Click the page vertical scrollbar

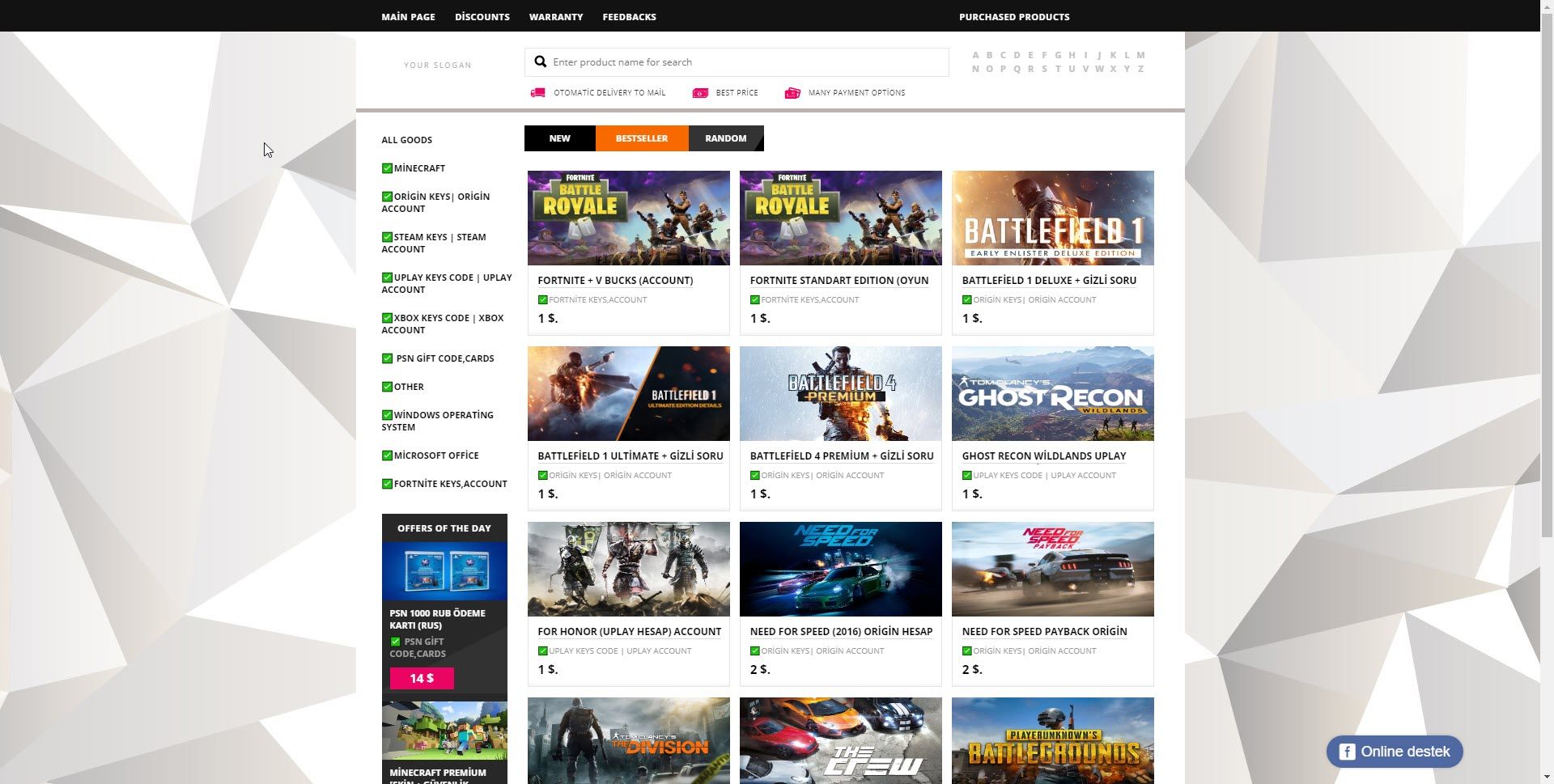point(1546,324)
